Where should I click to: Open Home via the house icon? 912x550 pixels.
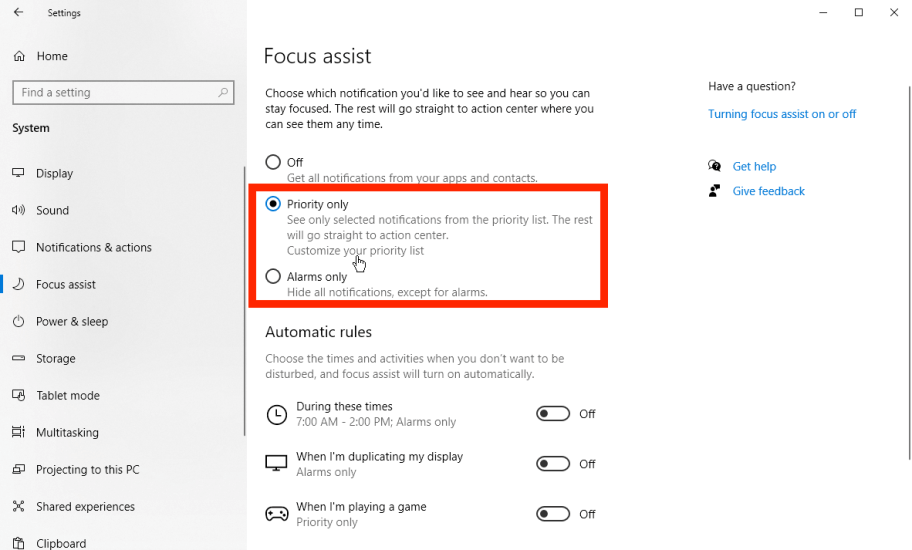coord(19,56)
